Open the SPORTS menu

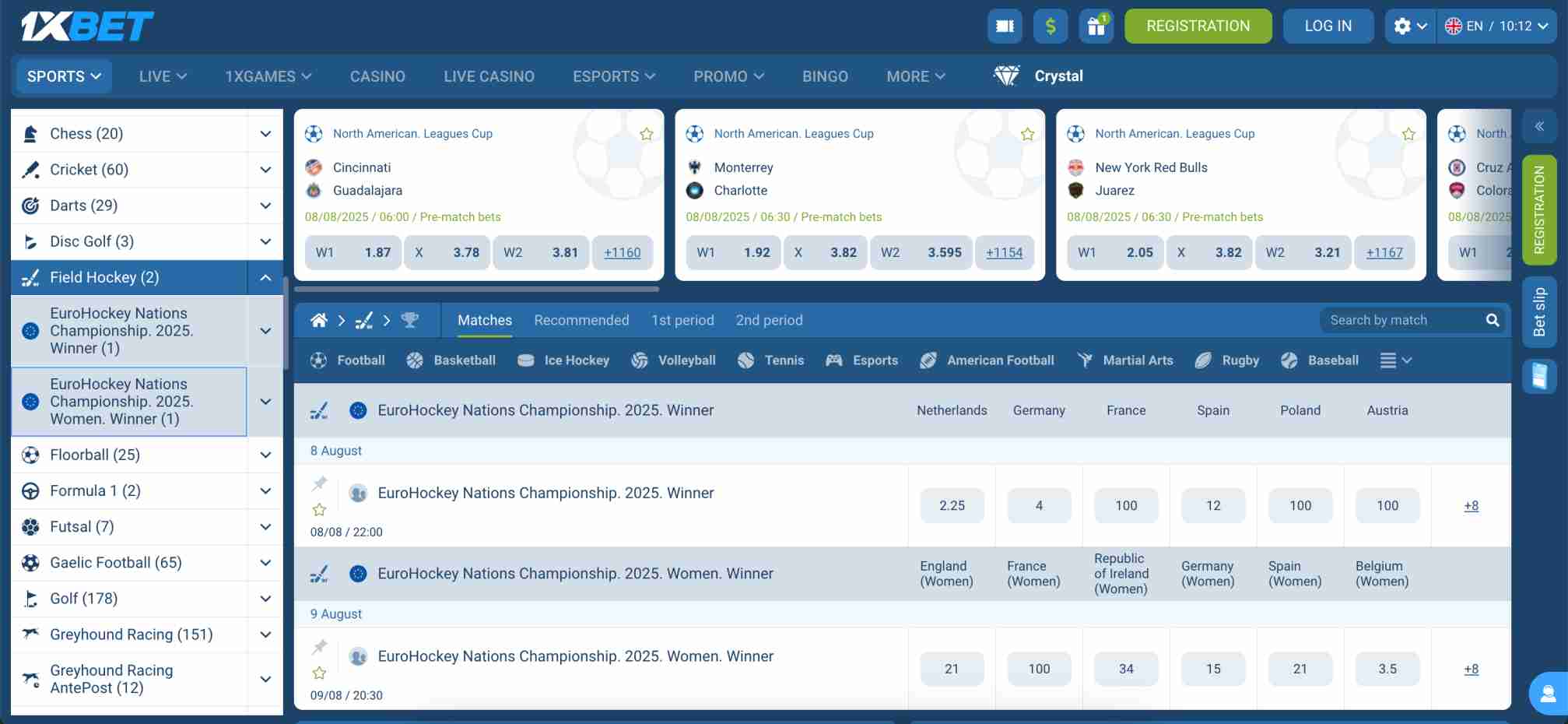coord(64,76)
